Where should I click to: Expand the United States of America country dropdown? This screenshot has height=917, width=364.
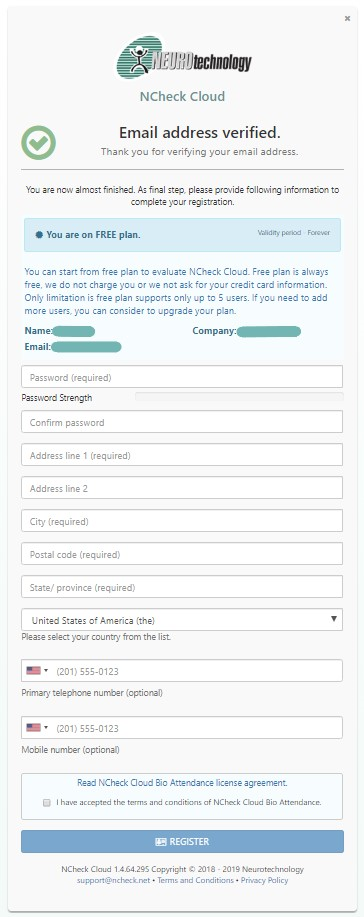coord(182,620)
